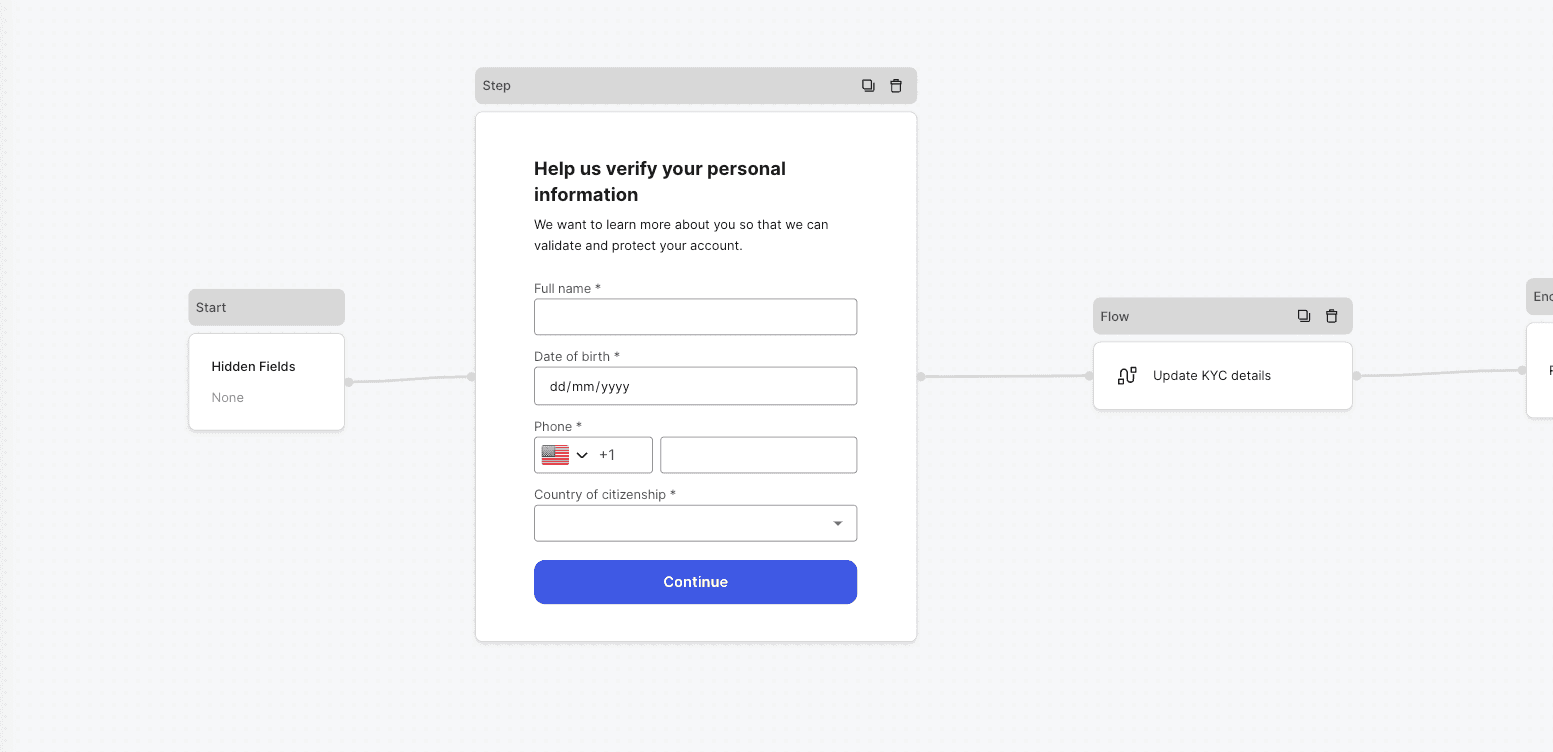The image size is (1553, 752).
Task: Click the phone number text box
Action: coord(758,455)
